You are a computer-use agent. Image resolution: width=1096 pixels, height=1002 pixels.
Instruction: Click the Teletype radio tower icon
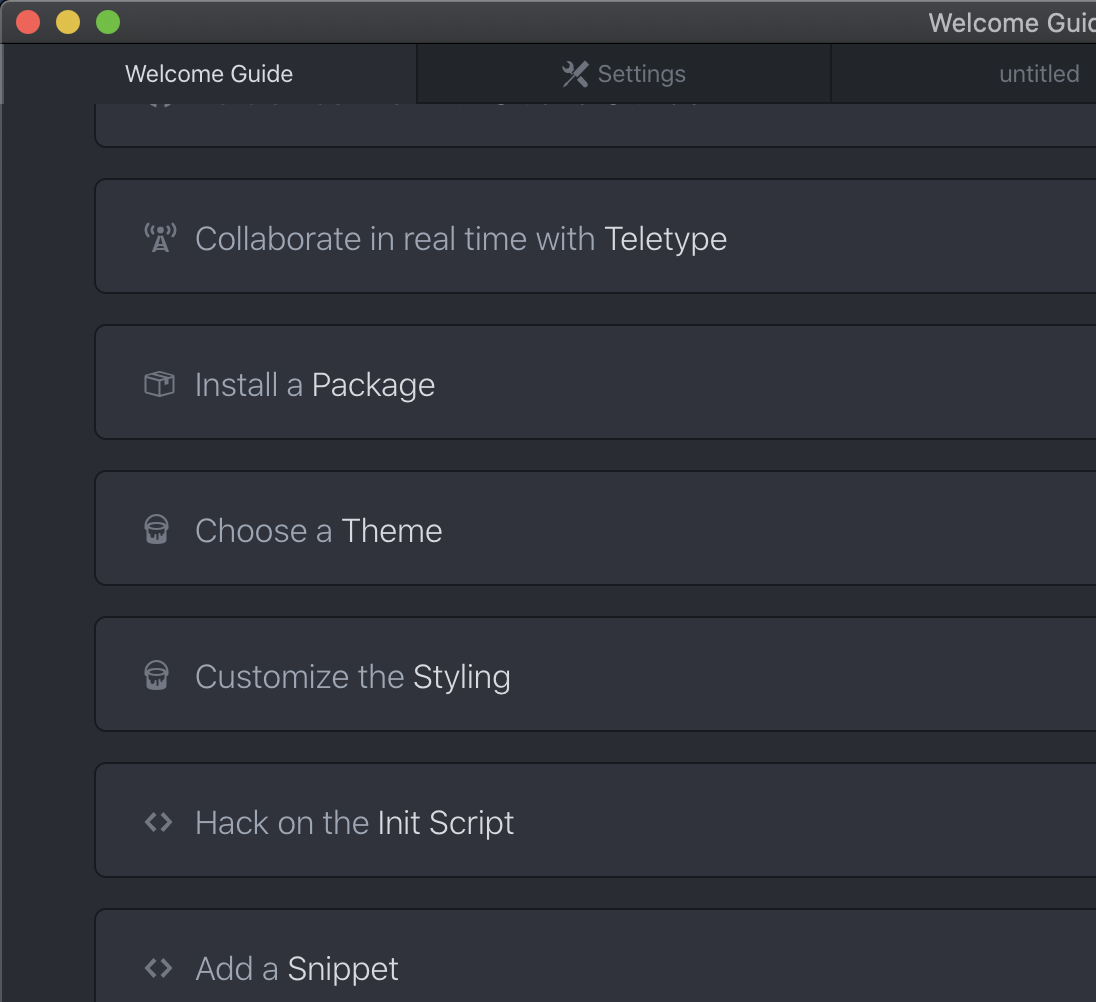click(x=159, y=238)
